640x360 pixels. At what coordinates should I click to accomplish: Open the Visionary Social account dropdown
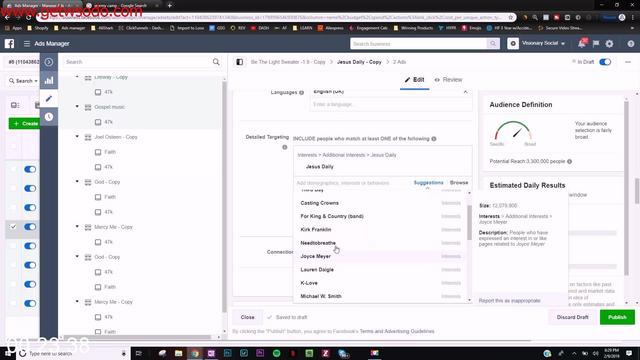coord(544,43)
